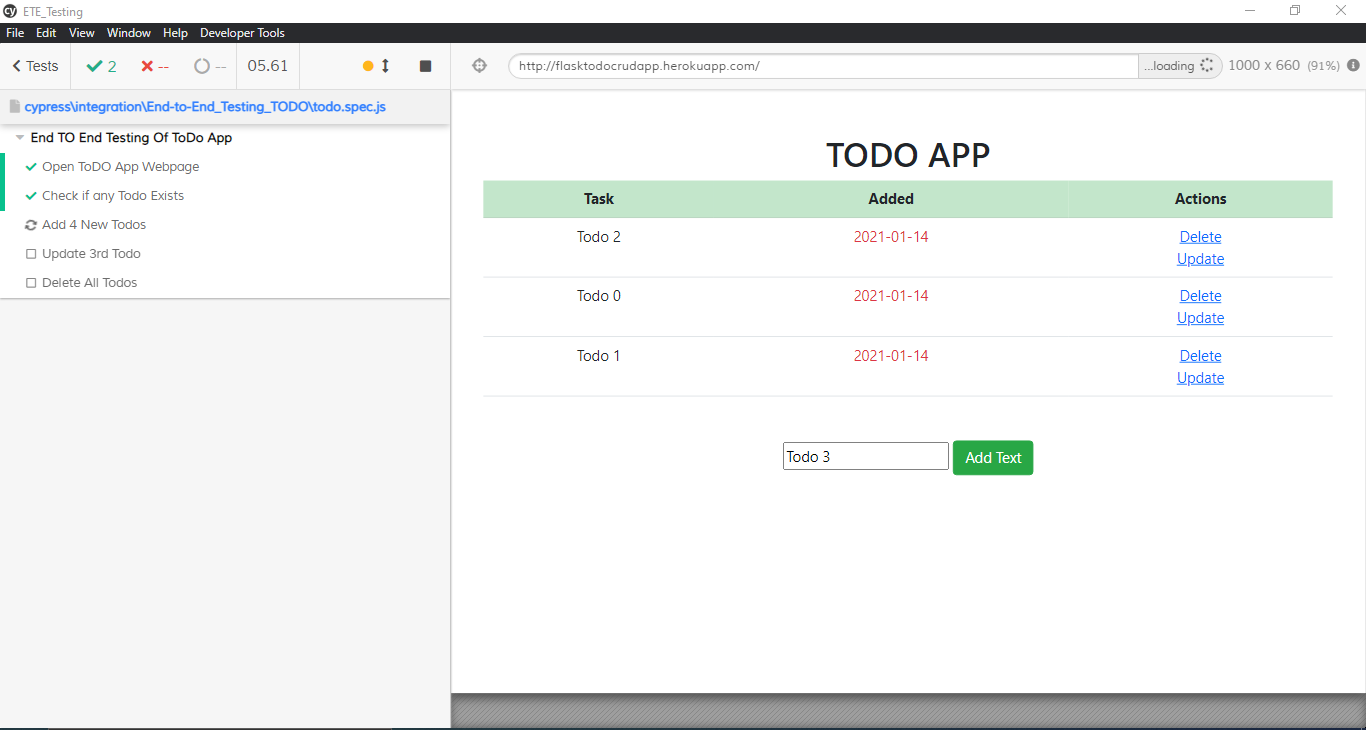Click inside the 'Todo 3' input field

pos(864,455)
